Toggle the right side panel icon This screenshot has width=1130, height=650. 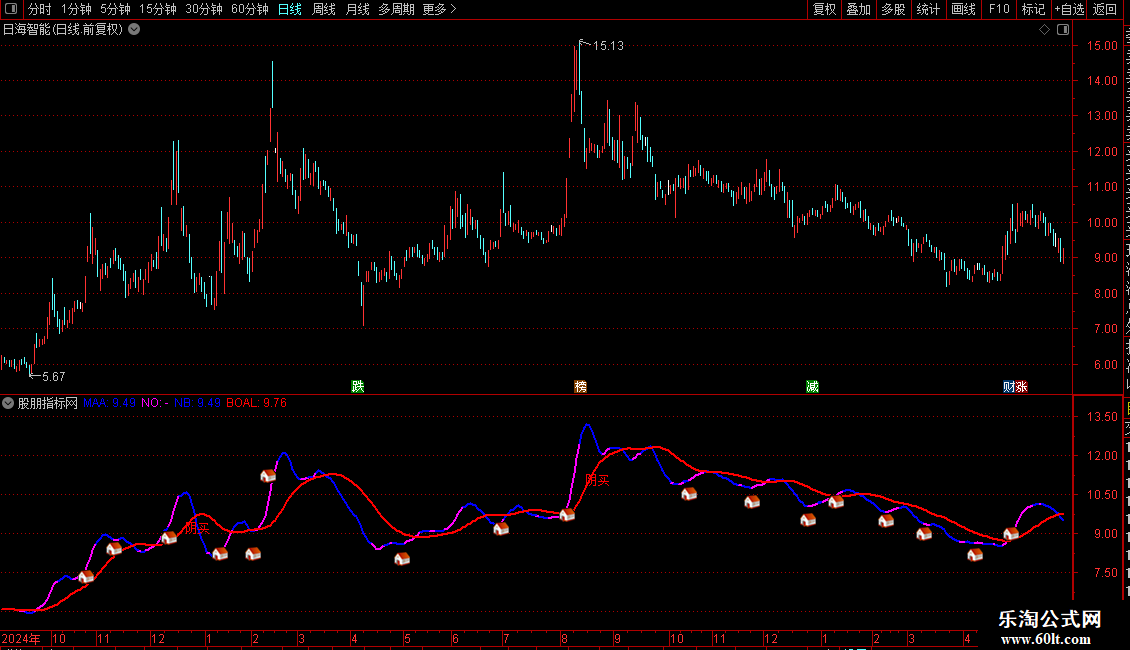1063,30
